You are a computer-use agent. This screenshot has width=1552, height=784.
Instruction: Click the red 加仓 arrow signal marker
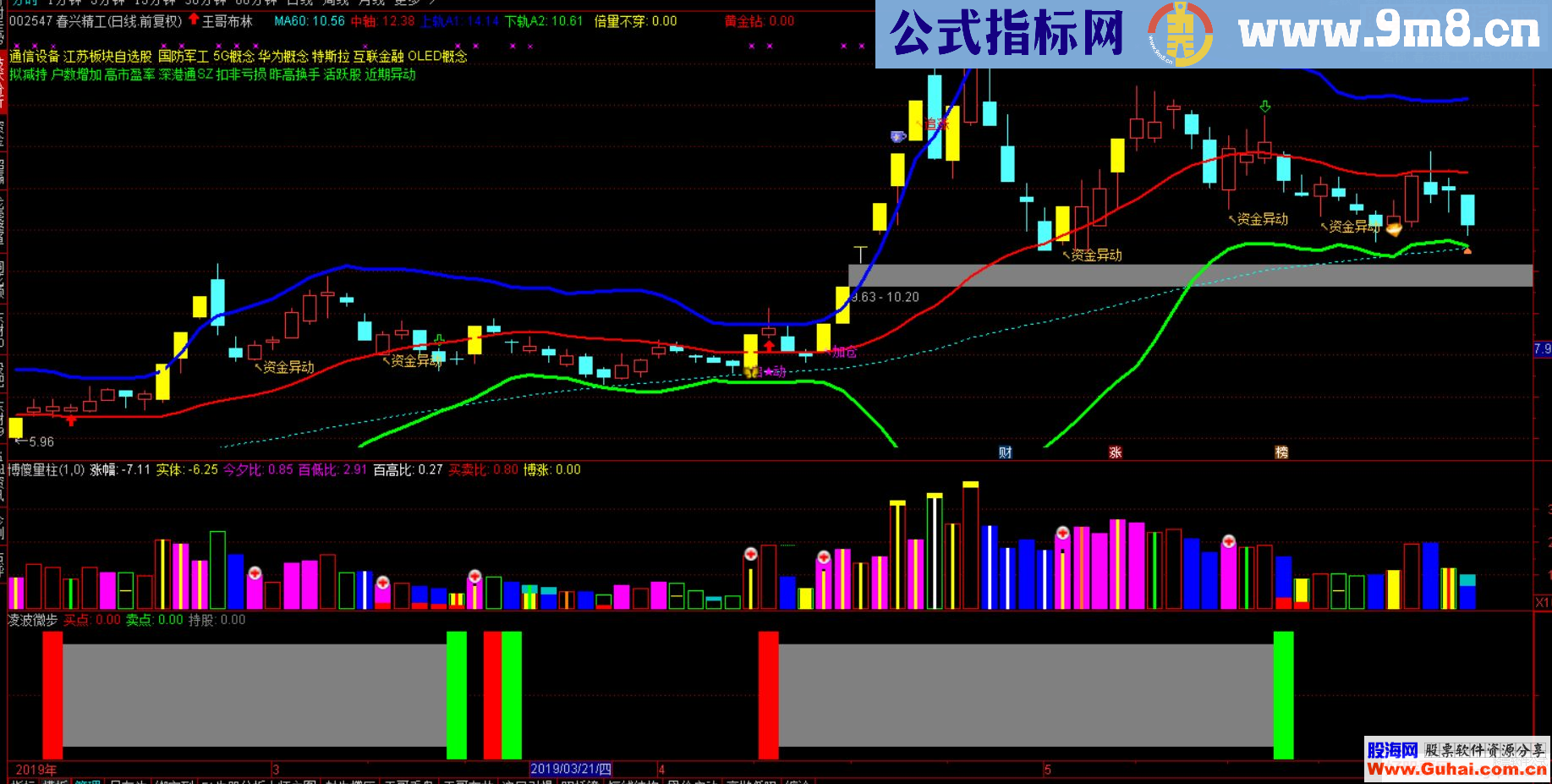tap(769, 345)
